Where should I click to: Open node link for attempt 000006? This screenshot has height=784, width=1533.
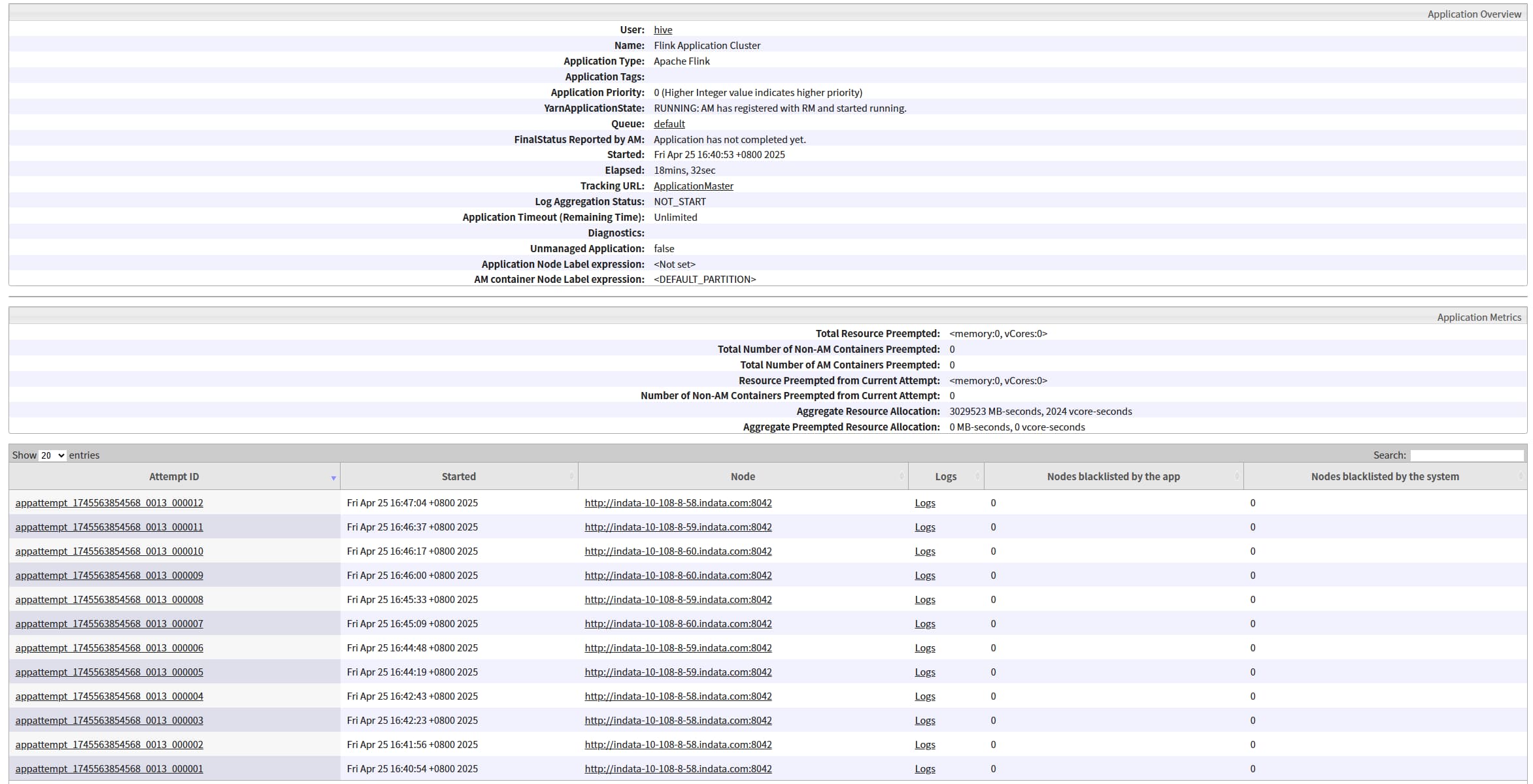tap(678, 648)
